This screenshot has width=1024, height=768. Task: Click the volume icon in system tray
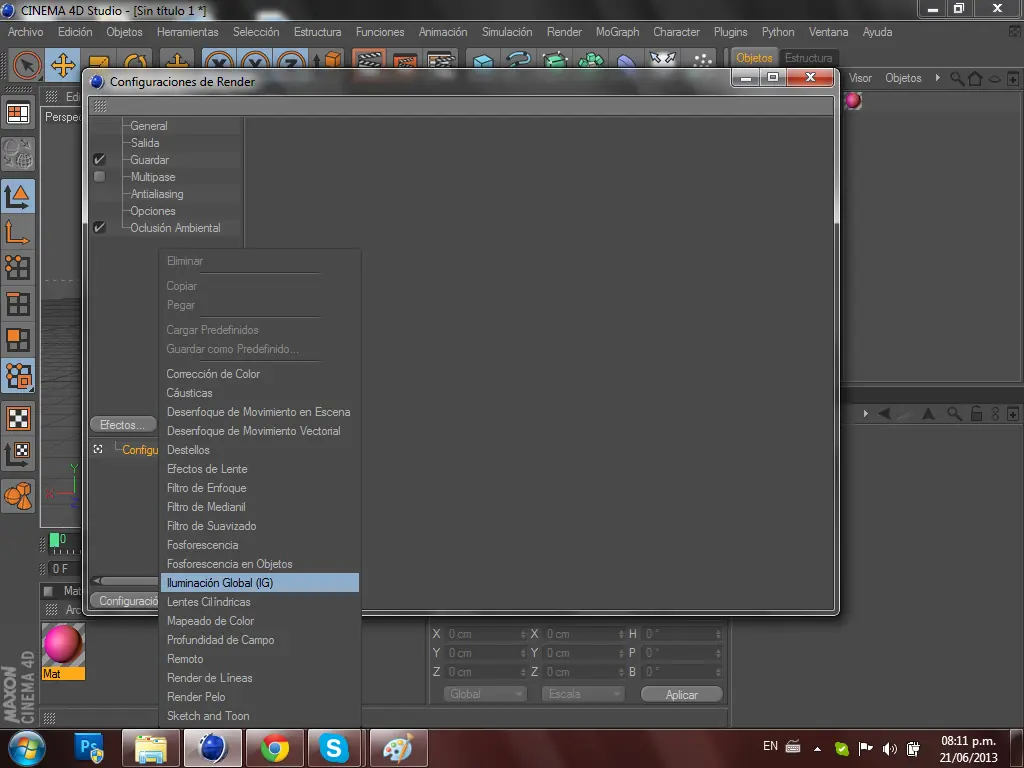(x=889, y=748)
